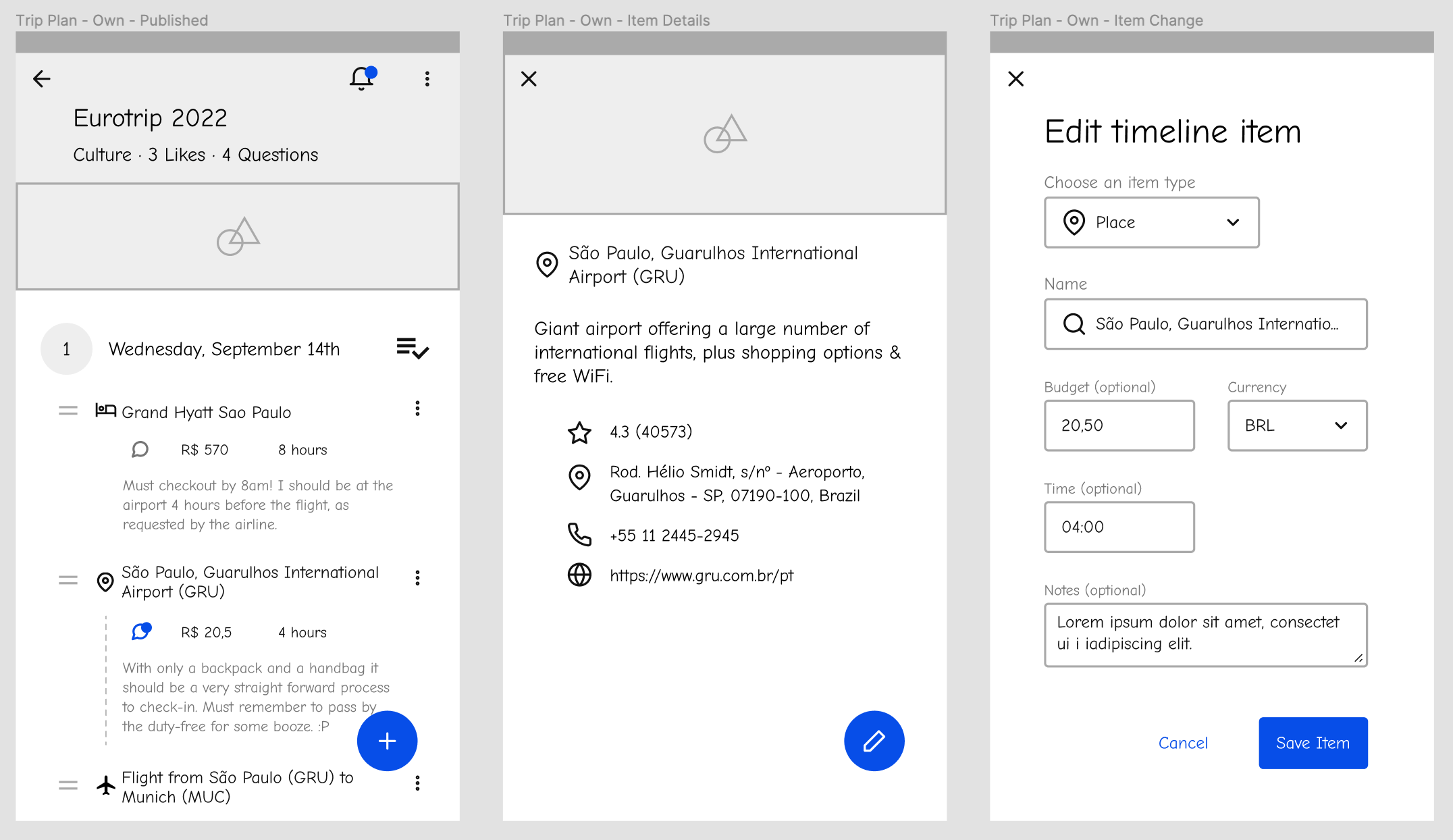1453x840 pixels.
Task: Click the back arrow icon
Action: click(42, 79)
